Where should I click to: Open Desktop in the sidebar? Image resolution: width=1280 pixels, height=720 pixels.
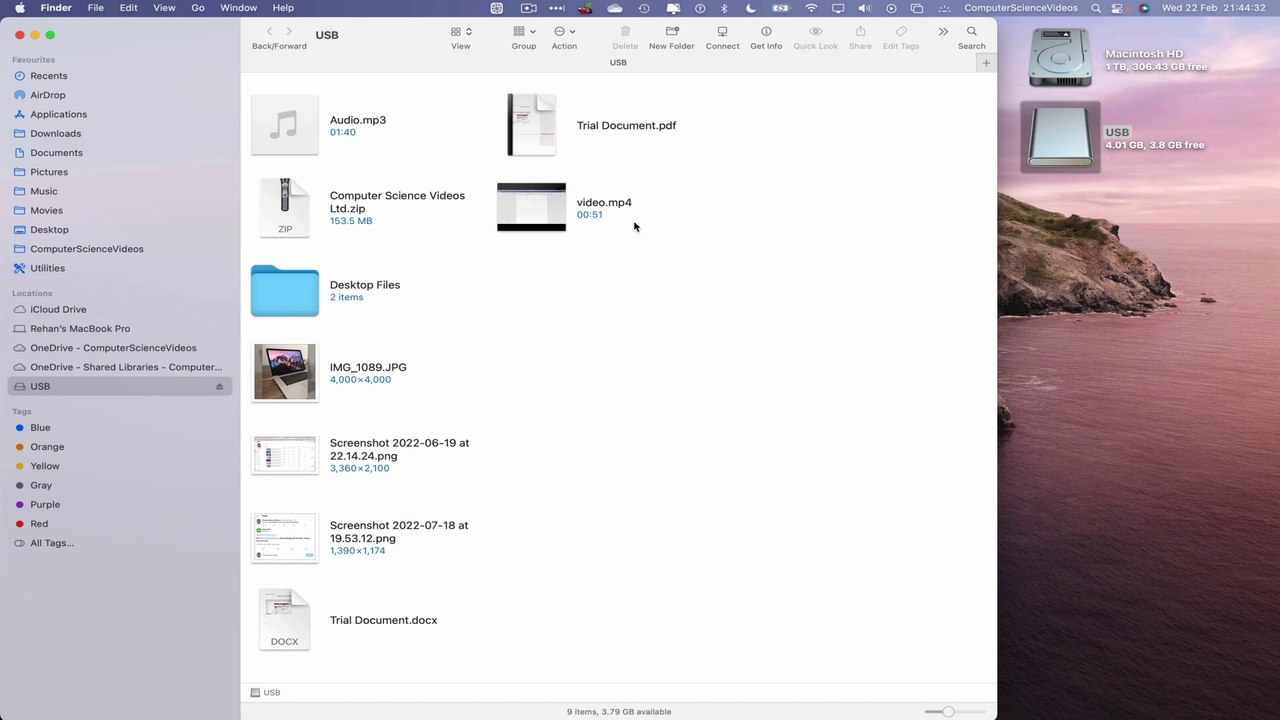[x=119, y=230]
